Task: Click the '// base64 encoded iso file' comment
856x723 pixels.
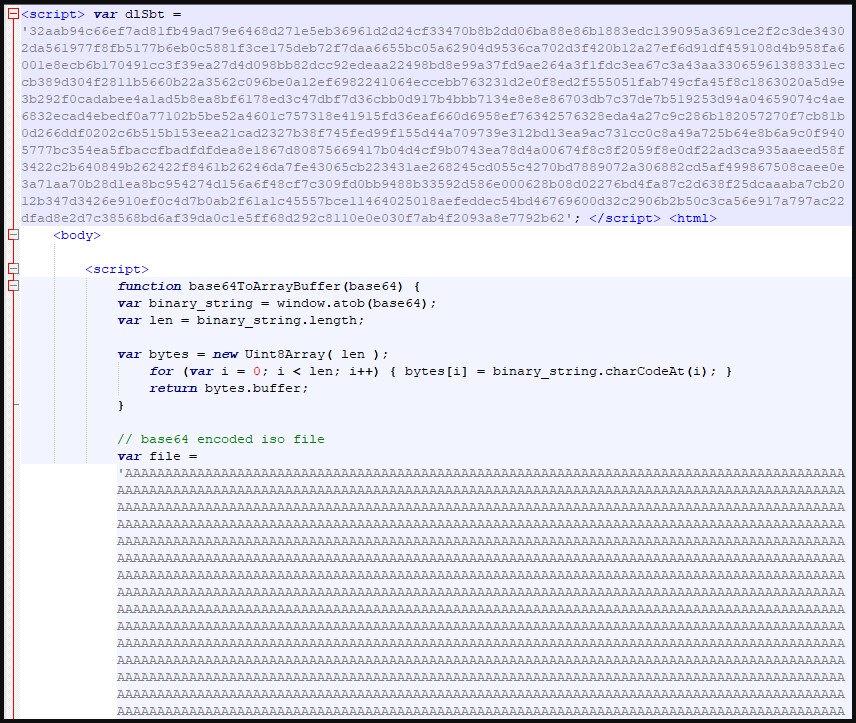Action: tap(221, 439)
